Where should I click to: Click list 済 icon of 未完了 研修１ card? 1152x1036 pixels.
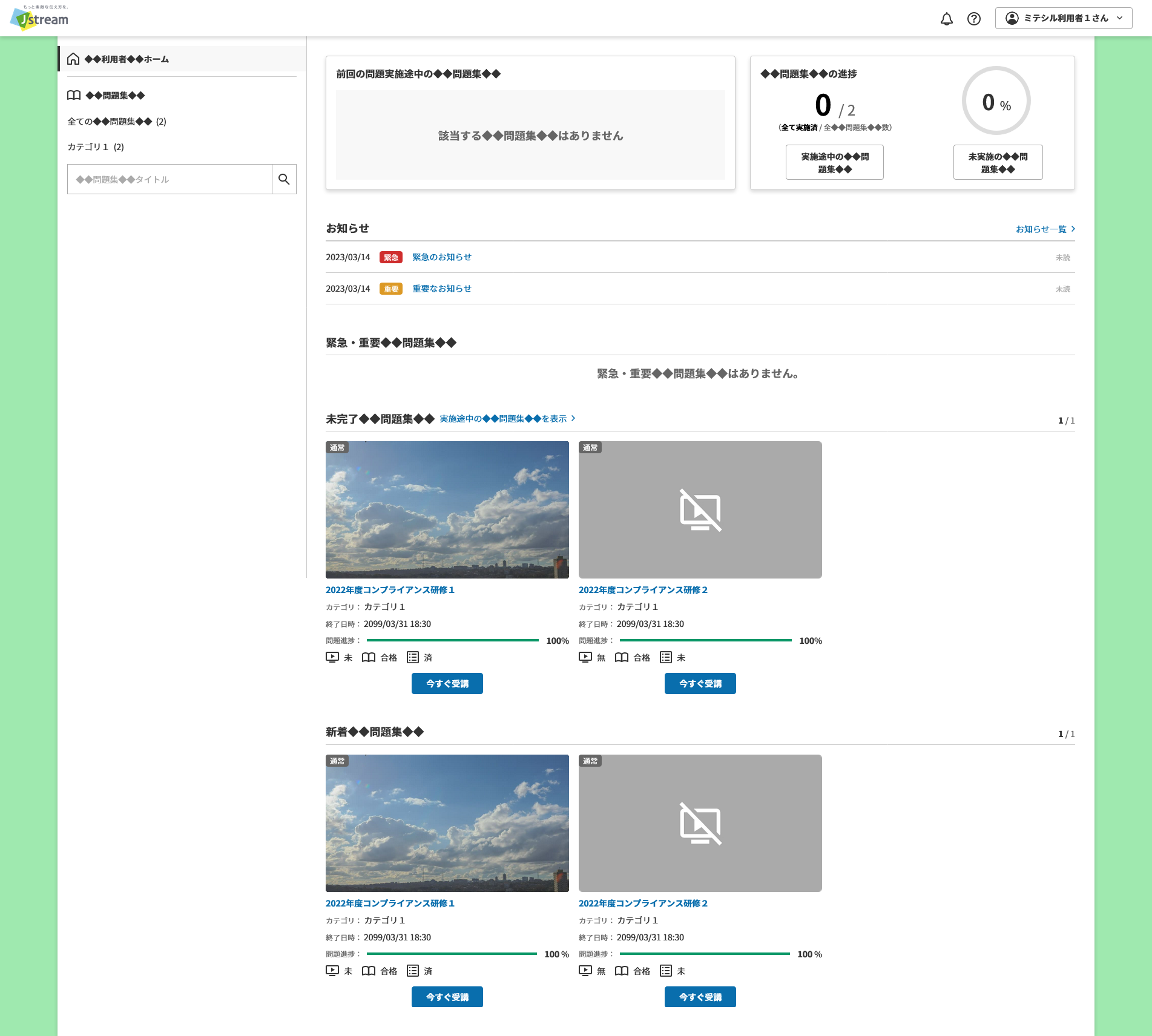tap(413, 657)
